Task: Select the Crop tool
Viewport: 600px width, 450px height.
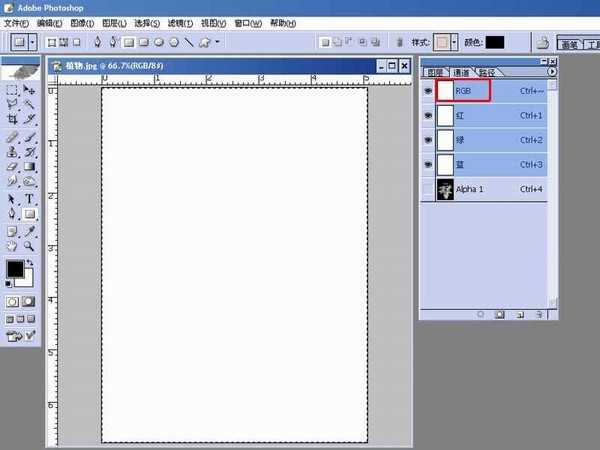Action: pos(12,119)
